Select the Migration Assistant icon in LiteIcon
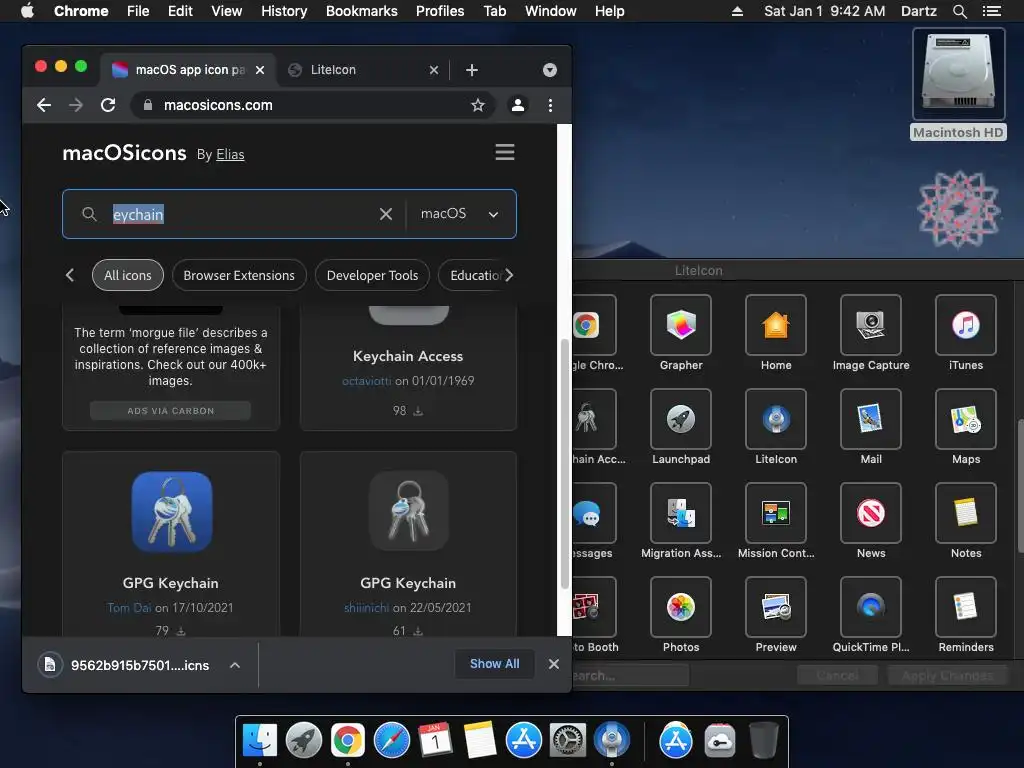This screenshot has height=768, width=1024. (680, 513)
